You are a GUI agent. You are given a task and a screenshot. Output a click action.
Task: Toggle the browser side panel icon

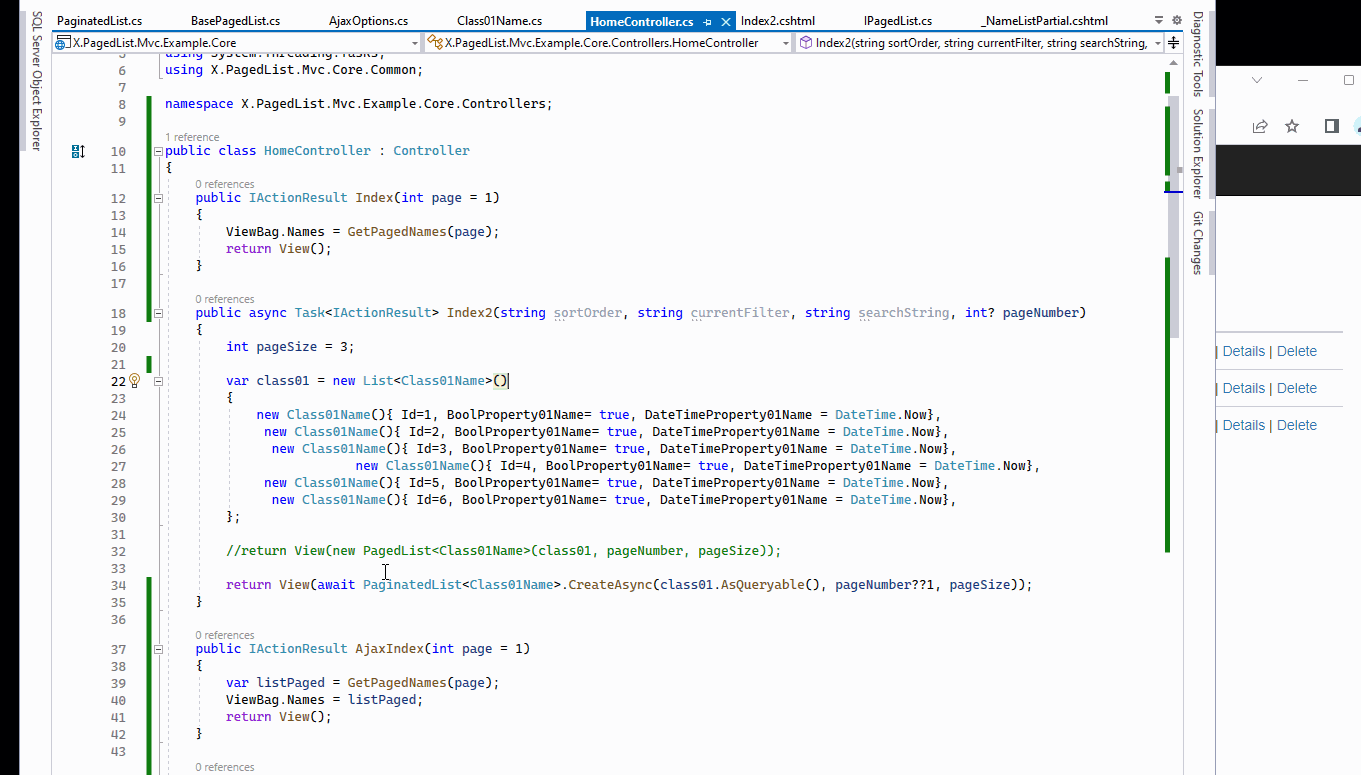(x=1331, y=126)
